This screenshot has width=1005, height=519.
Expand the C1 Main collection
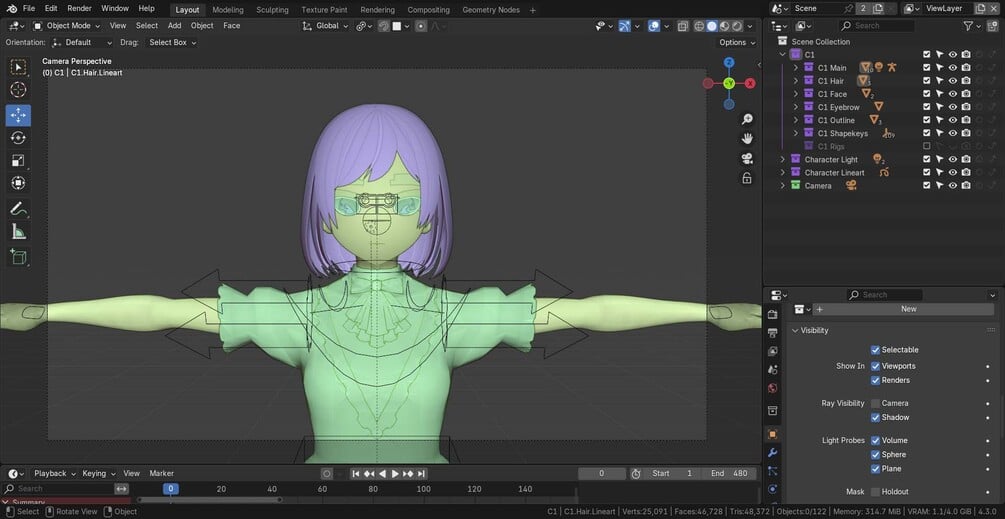[796, 68]
